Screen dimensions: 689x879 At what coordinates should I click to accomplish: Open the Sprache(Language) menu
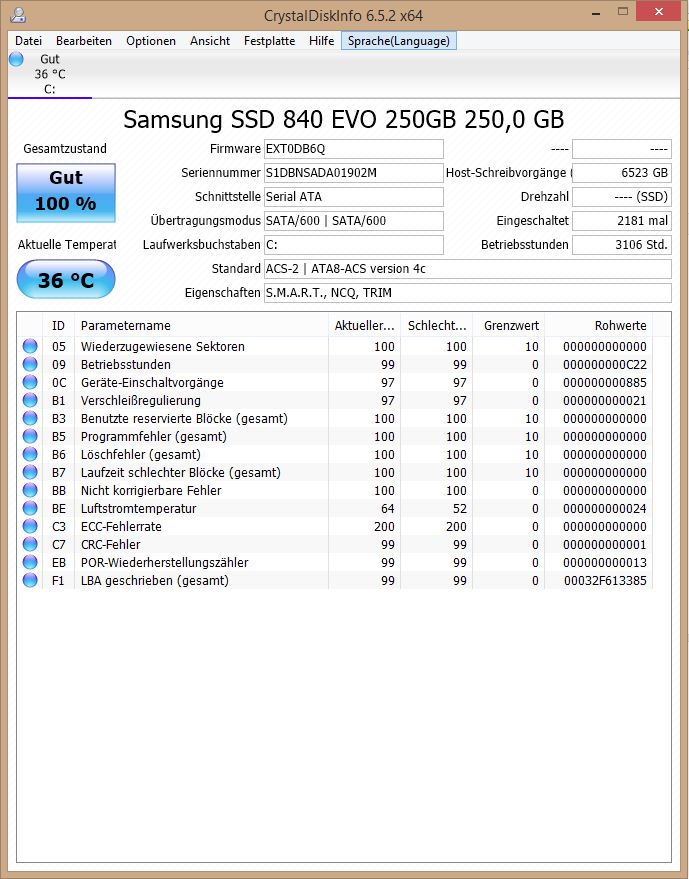[x=399, y=40]
